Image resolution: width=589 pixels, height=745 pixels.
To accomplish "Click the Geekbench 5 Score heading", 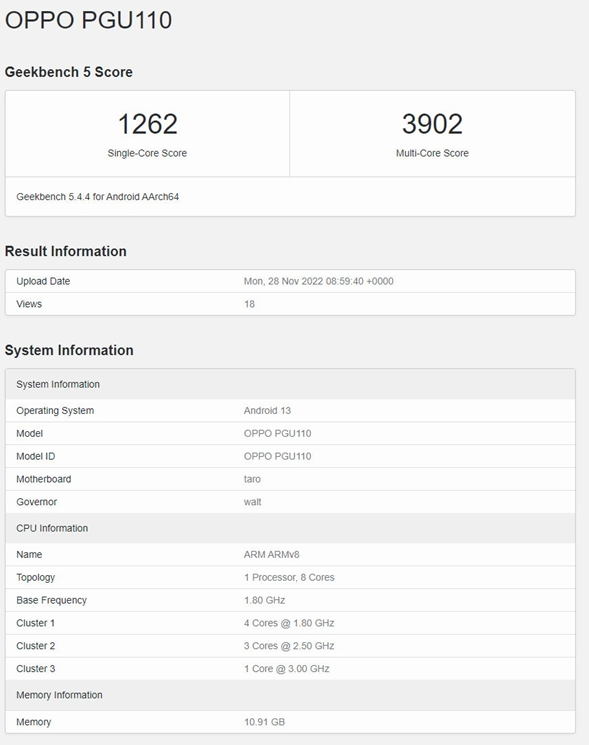I will [69, 72].
